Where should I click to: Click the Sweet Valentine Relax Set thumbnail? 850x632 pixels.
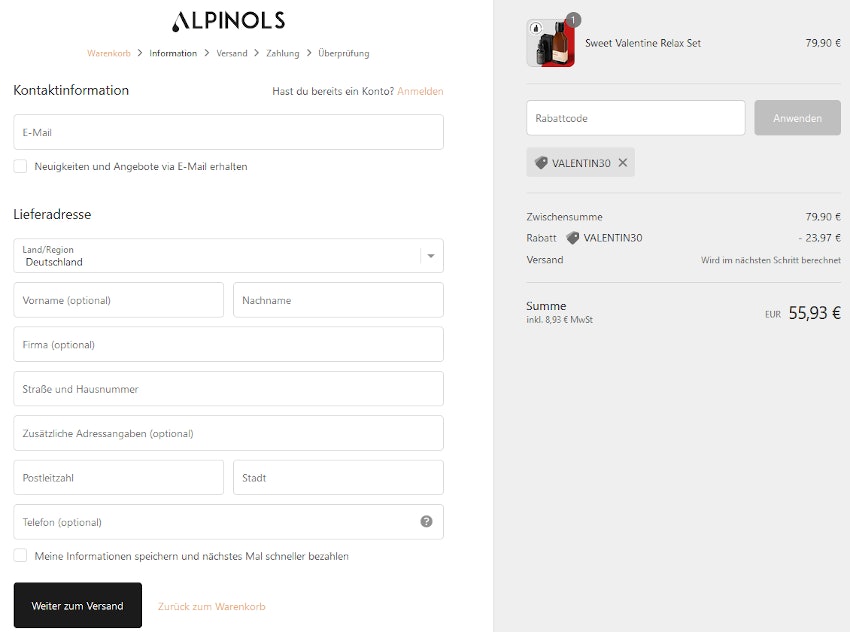[x=551, y=44]
